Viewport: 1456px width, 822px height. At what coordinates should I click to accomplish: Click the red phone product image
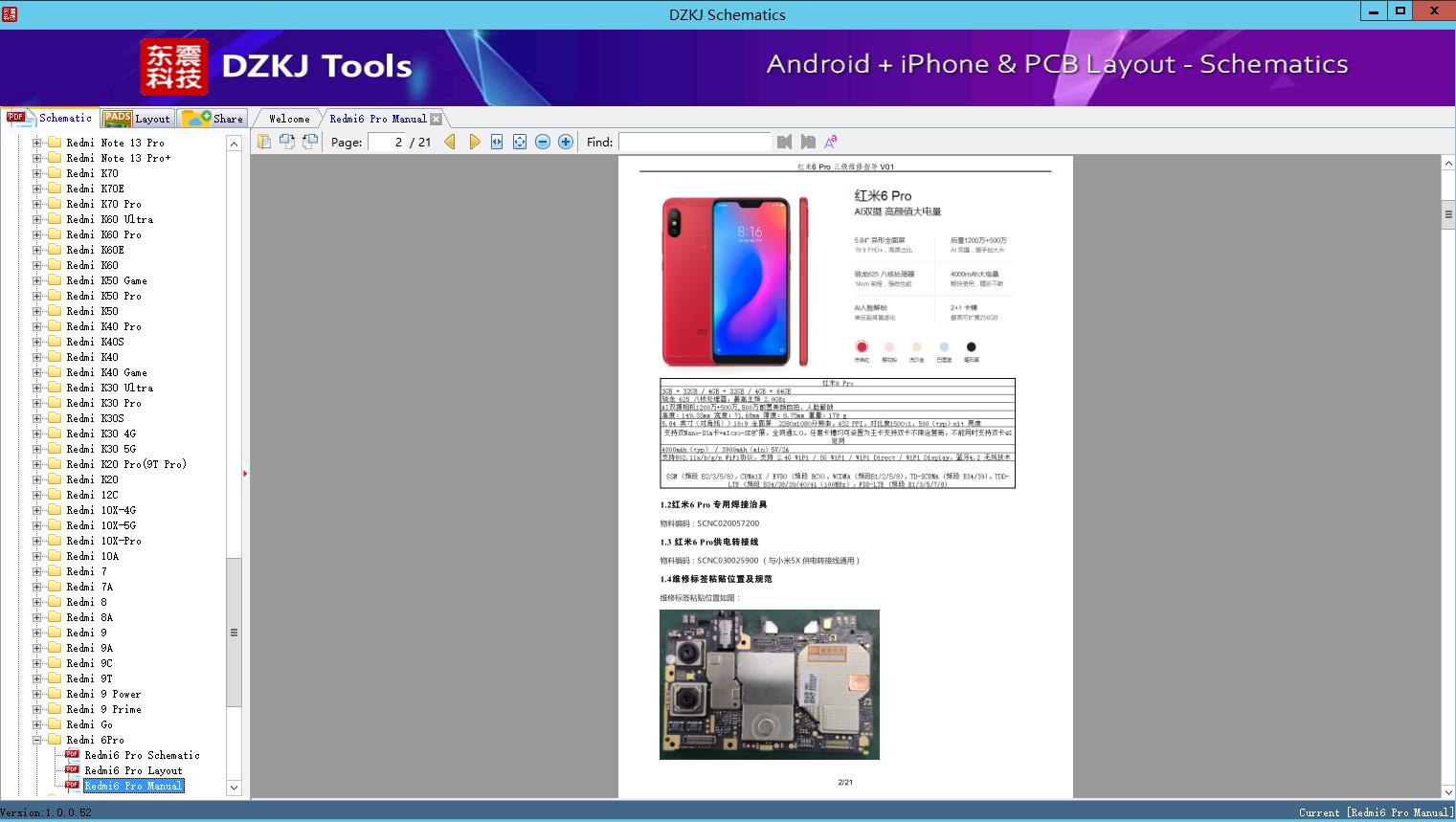pos(735,281)
